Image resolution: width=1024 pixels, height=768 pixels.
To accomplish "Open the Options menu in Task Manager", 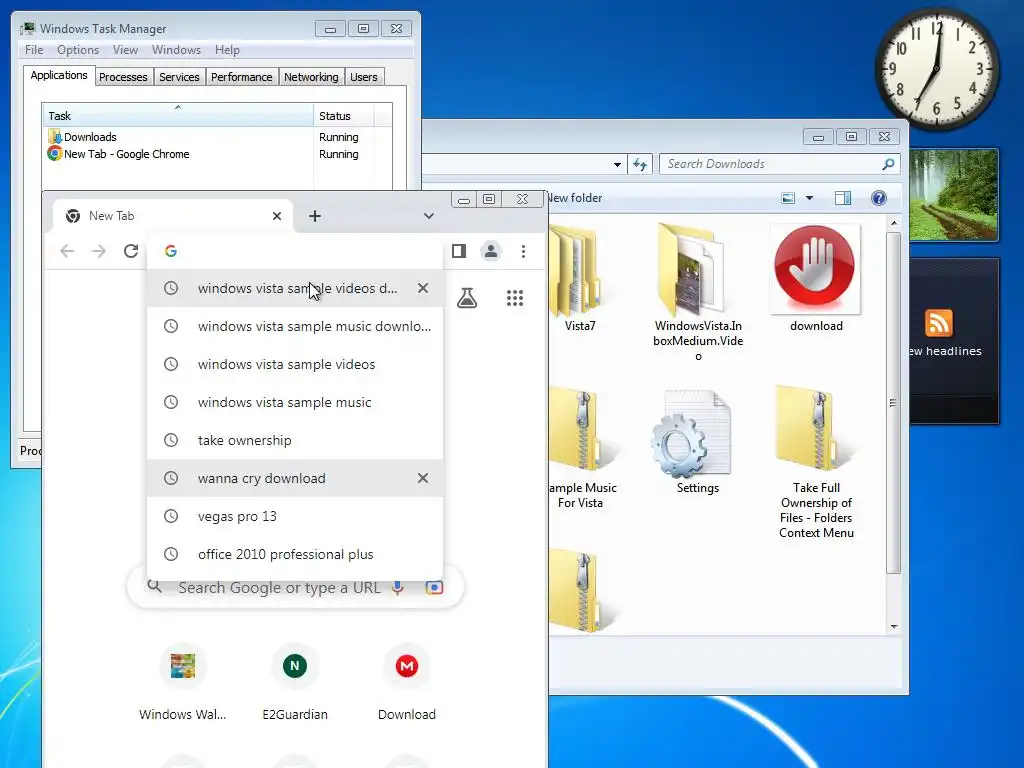I will coord(78,50).
